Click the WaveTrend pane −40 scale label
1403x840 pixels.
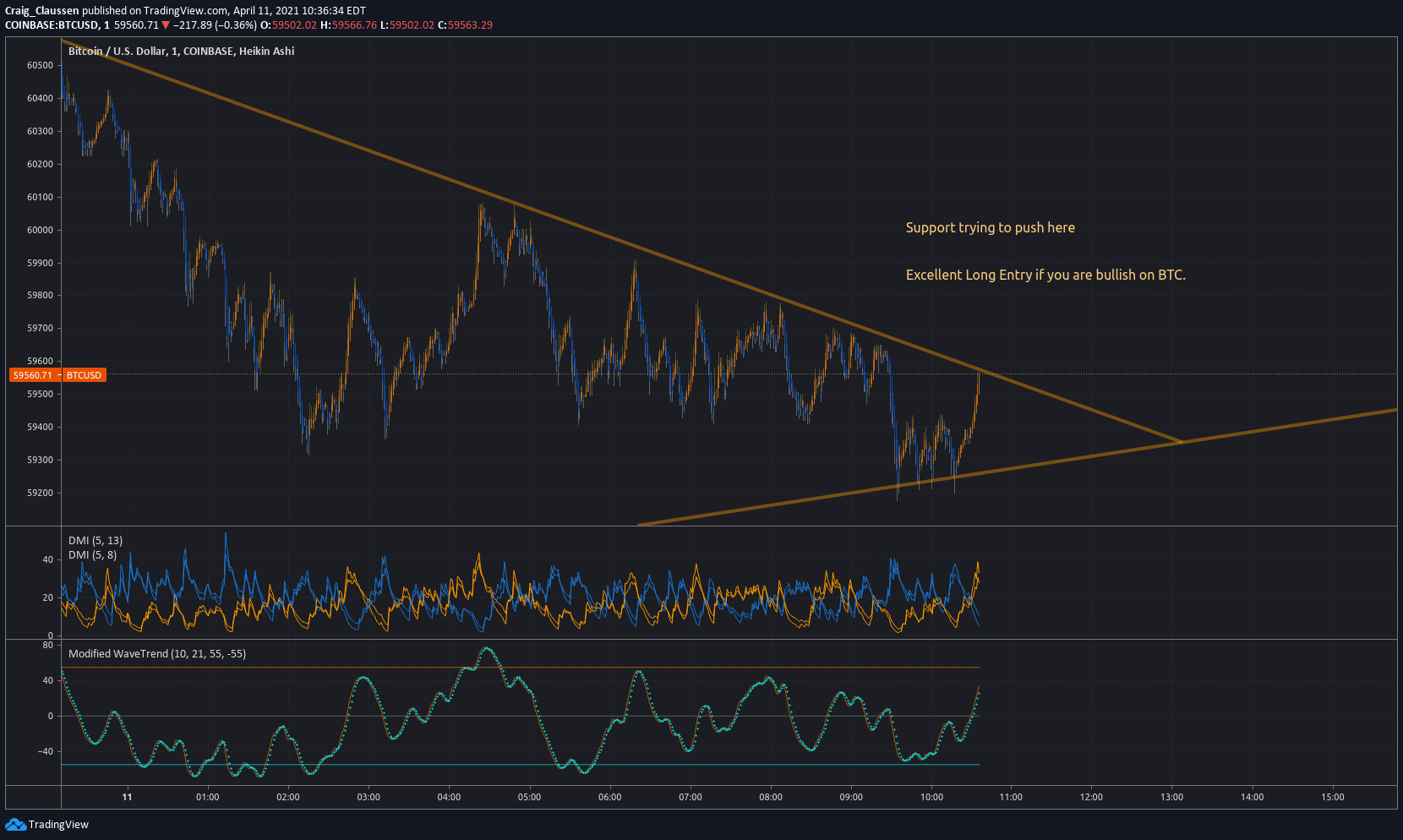tap(44, 751)
